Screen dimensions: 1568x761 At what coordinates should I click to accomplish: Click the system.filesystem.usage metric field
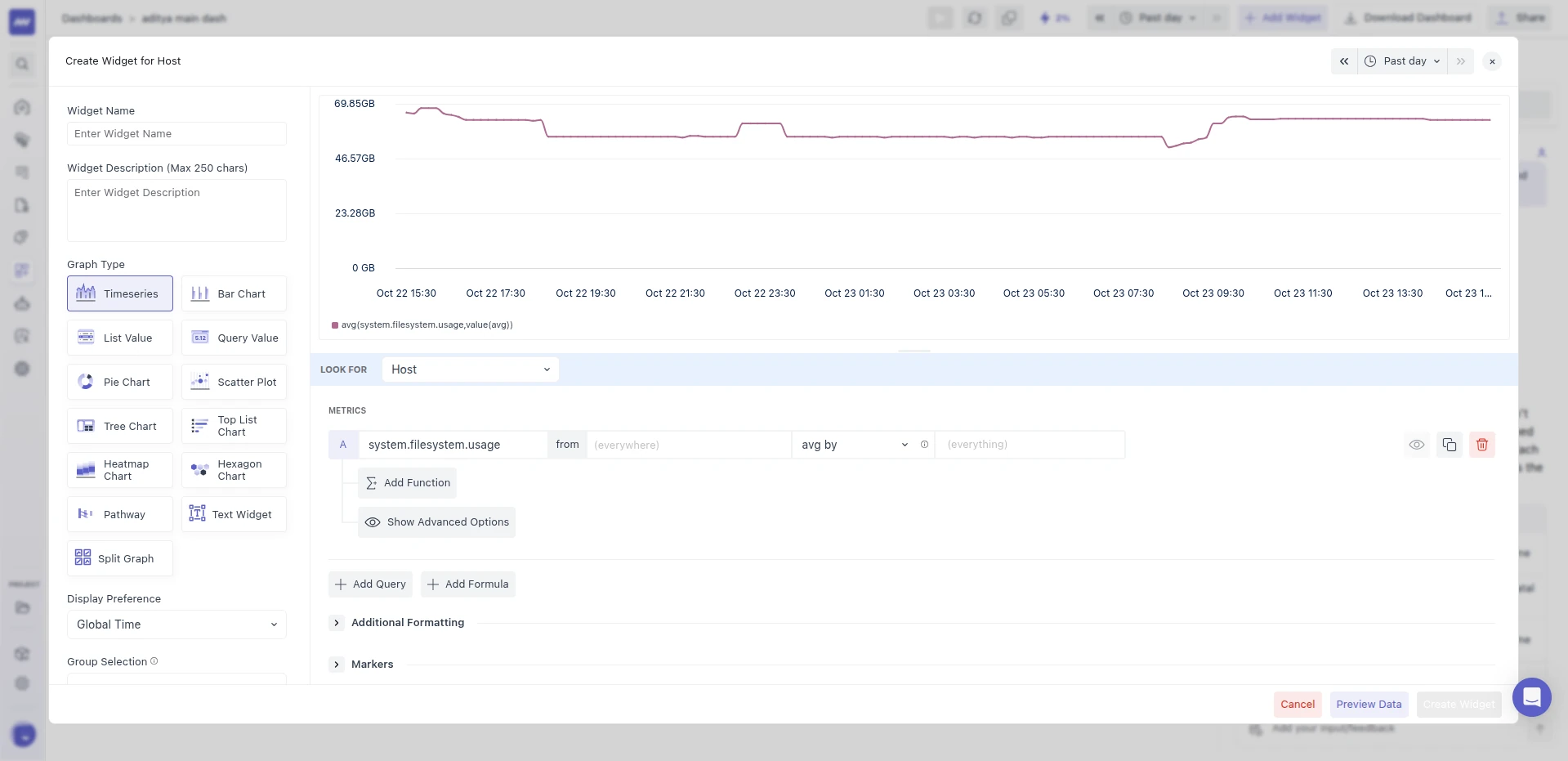pos(453,445)
